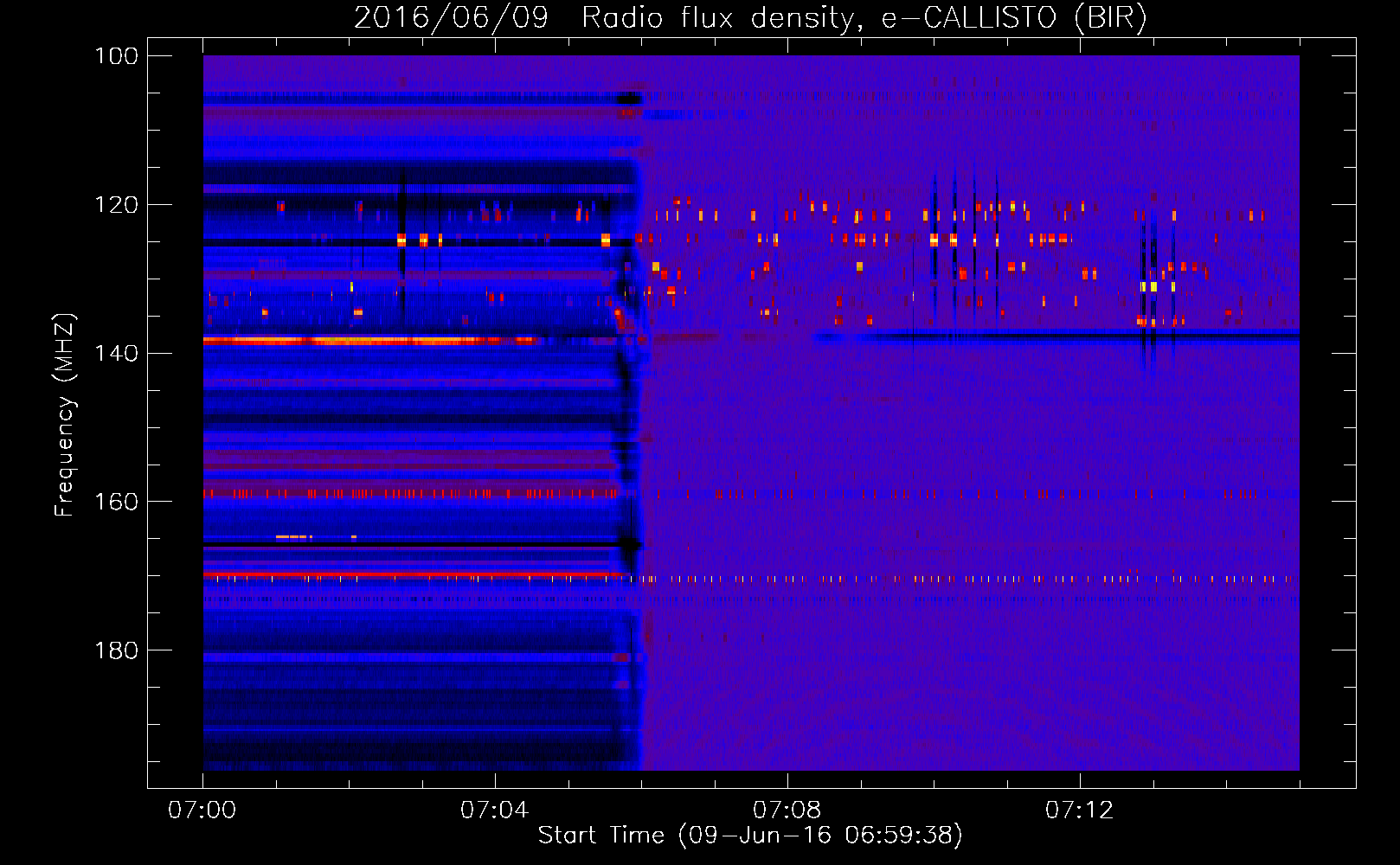This screenshot has height=865, width=1400.
Task: Click the 120 frequency tick label
Action: click(x=116, y=205)
